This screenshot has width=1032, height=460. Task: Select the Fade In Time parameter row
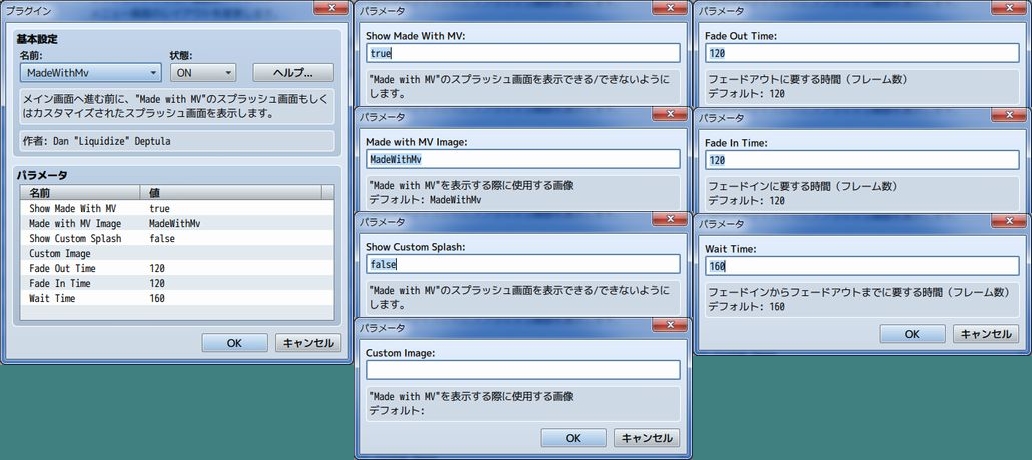pos(176,284)
